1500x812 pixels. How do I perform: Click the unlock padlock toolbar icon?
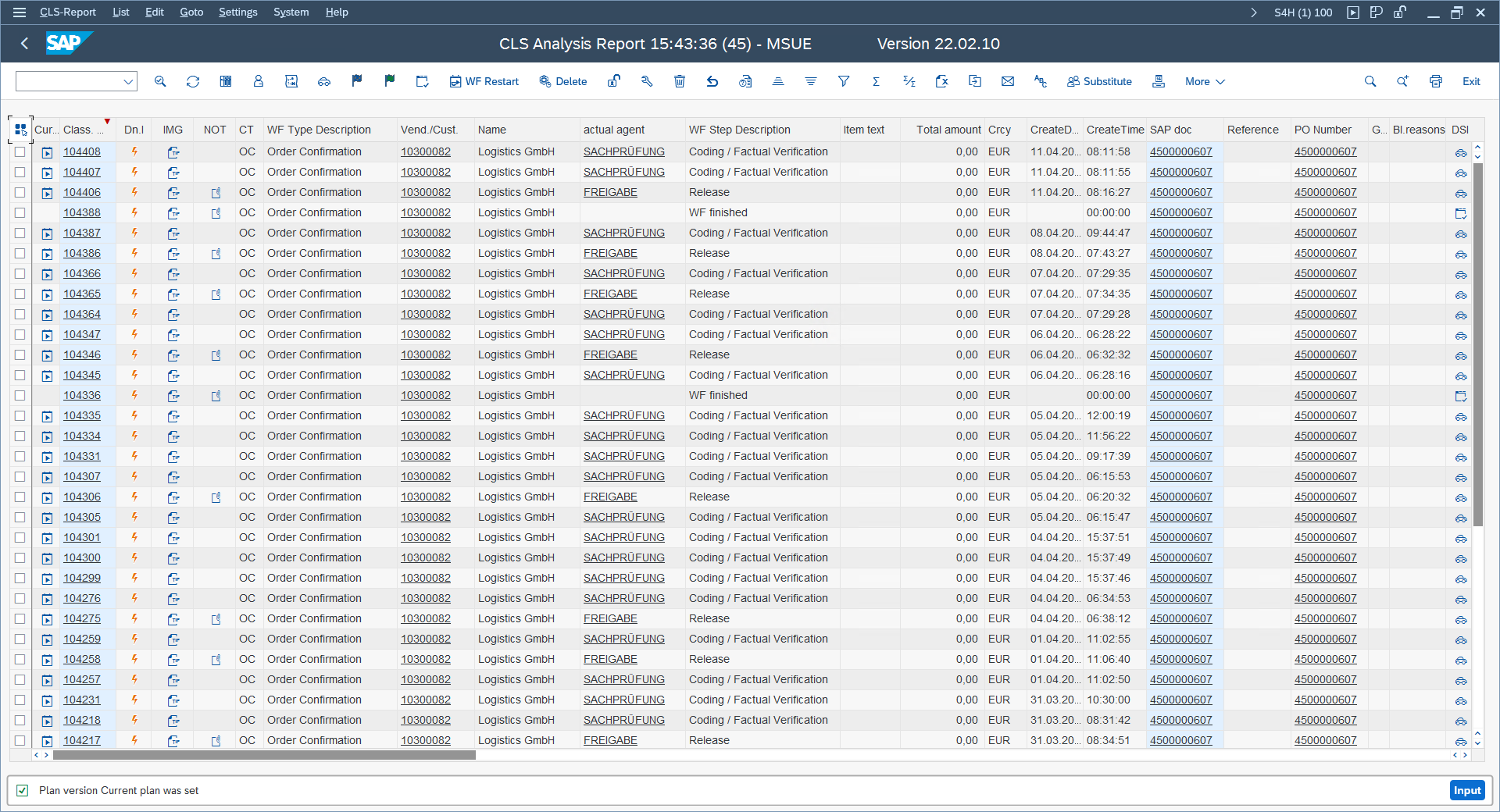(x=614, y=81)
